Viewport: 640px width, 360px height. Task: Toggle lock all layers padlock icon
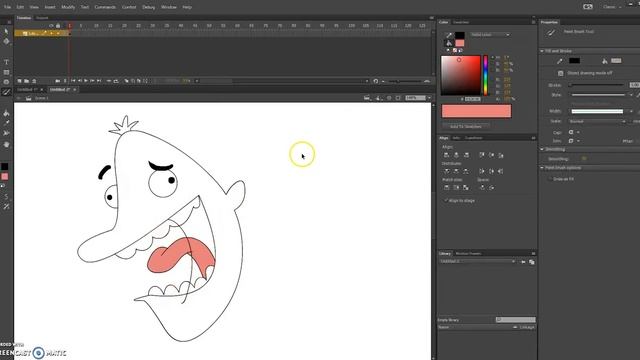point(58,26)
